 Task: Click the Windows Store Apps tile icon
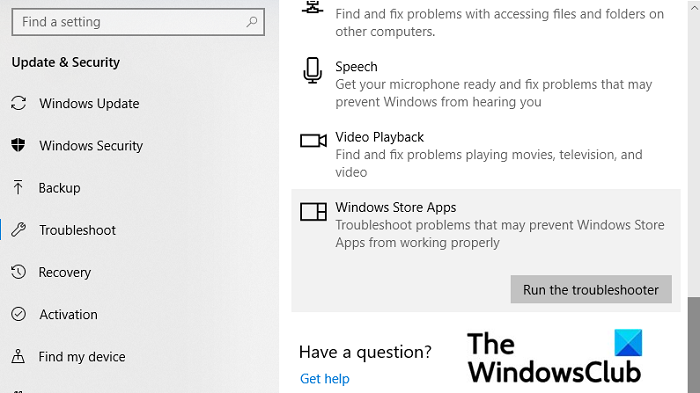313,212
